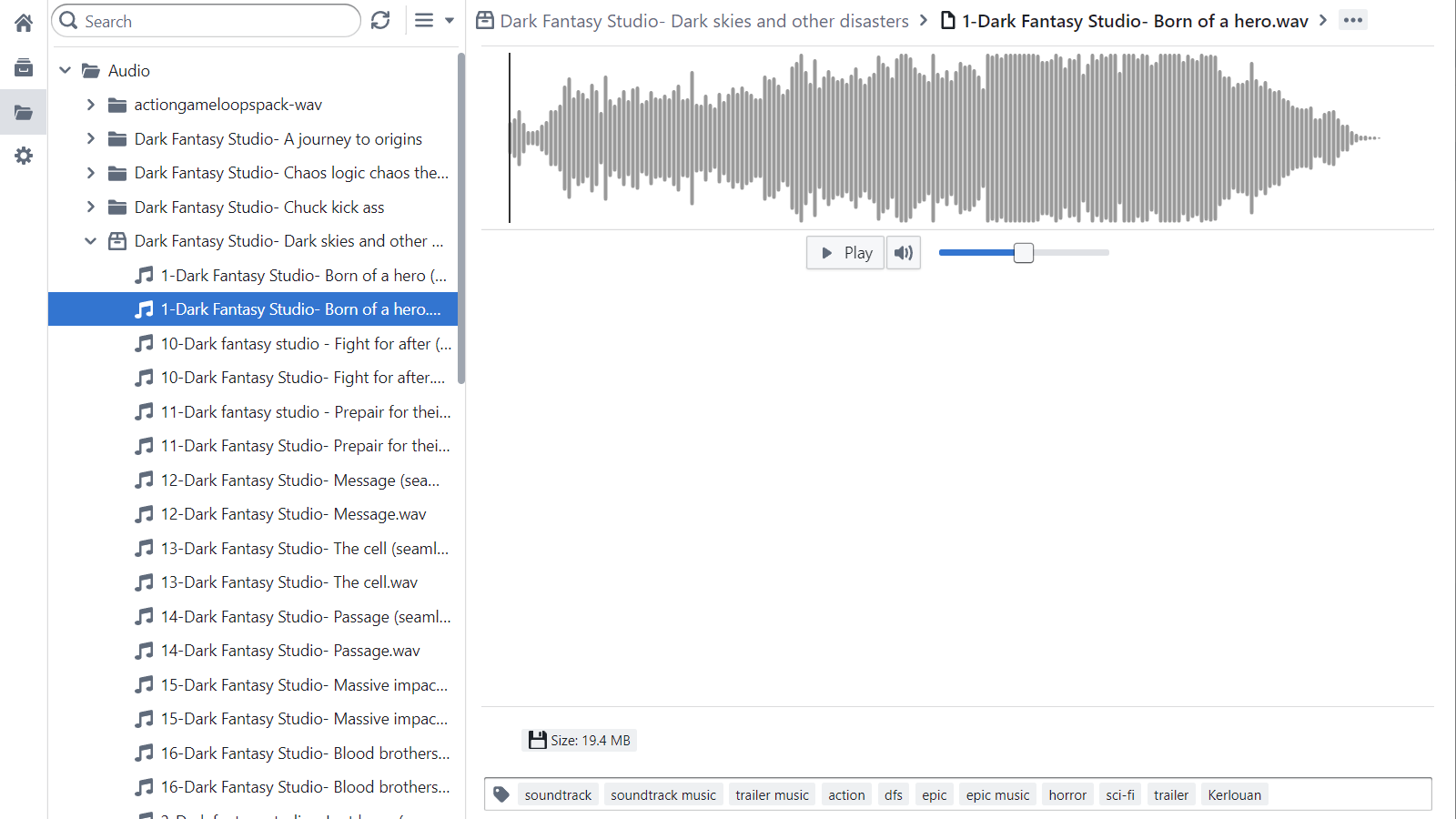The height and width of the screenshot is (819, 1456).
Task: Click the Size: 19.4 MB label
Action: [x=580, y=740]
